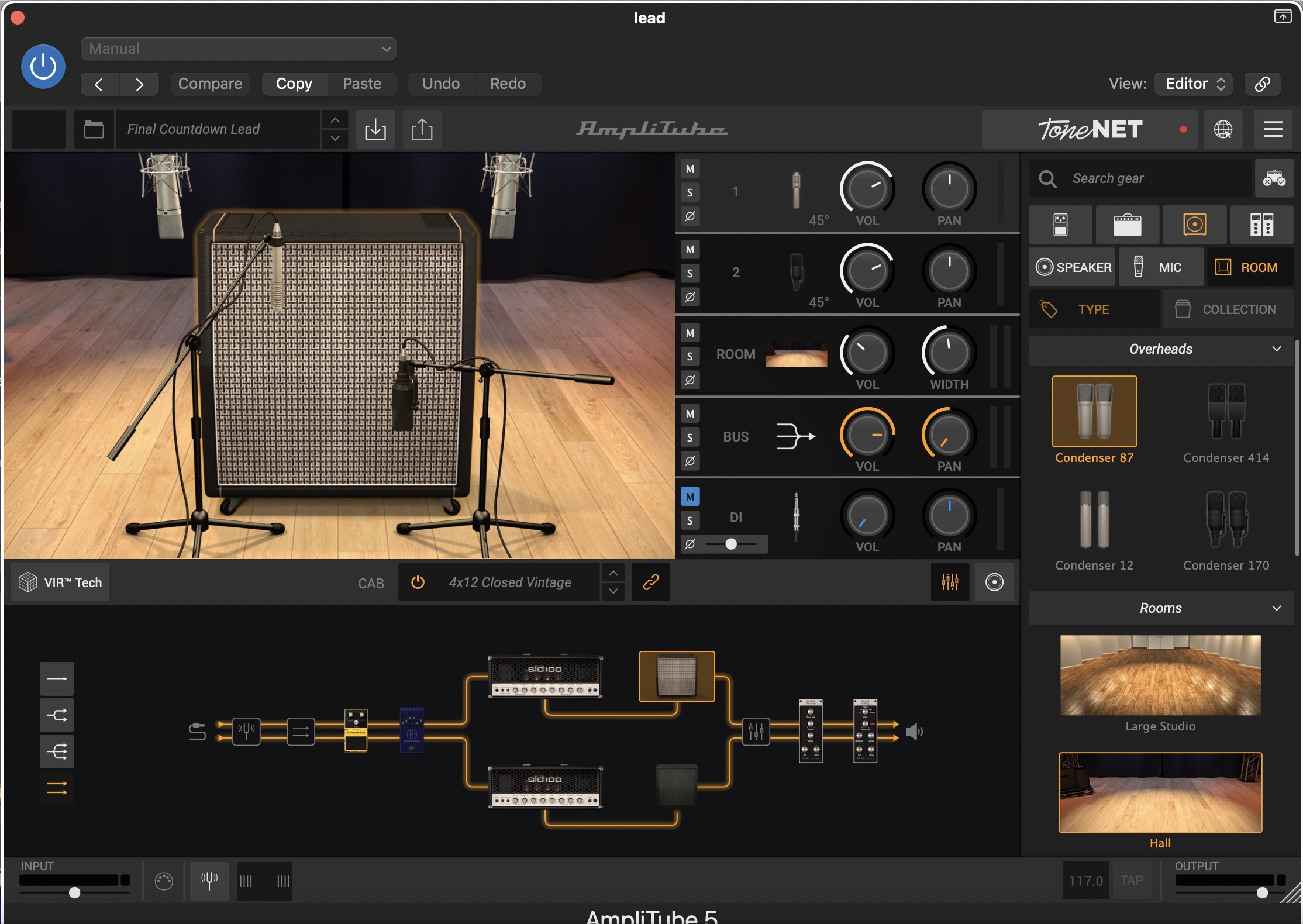Click the palette icon in bottom bar
This screenshot has height=924, width=1303.
(x=164, y=881)
